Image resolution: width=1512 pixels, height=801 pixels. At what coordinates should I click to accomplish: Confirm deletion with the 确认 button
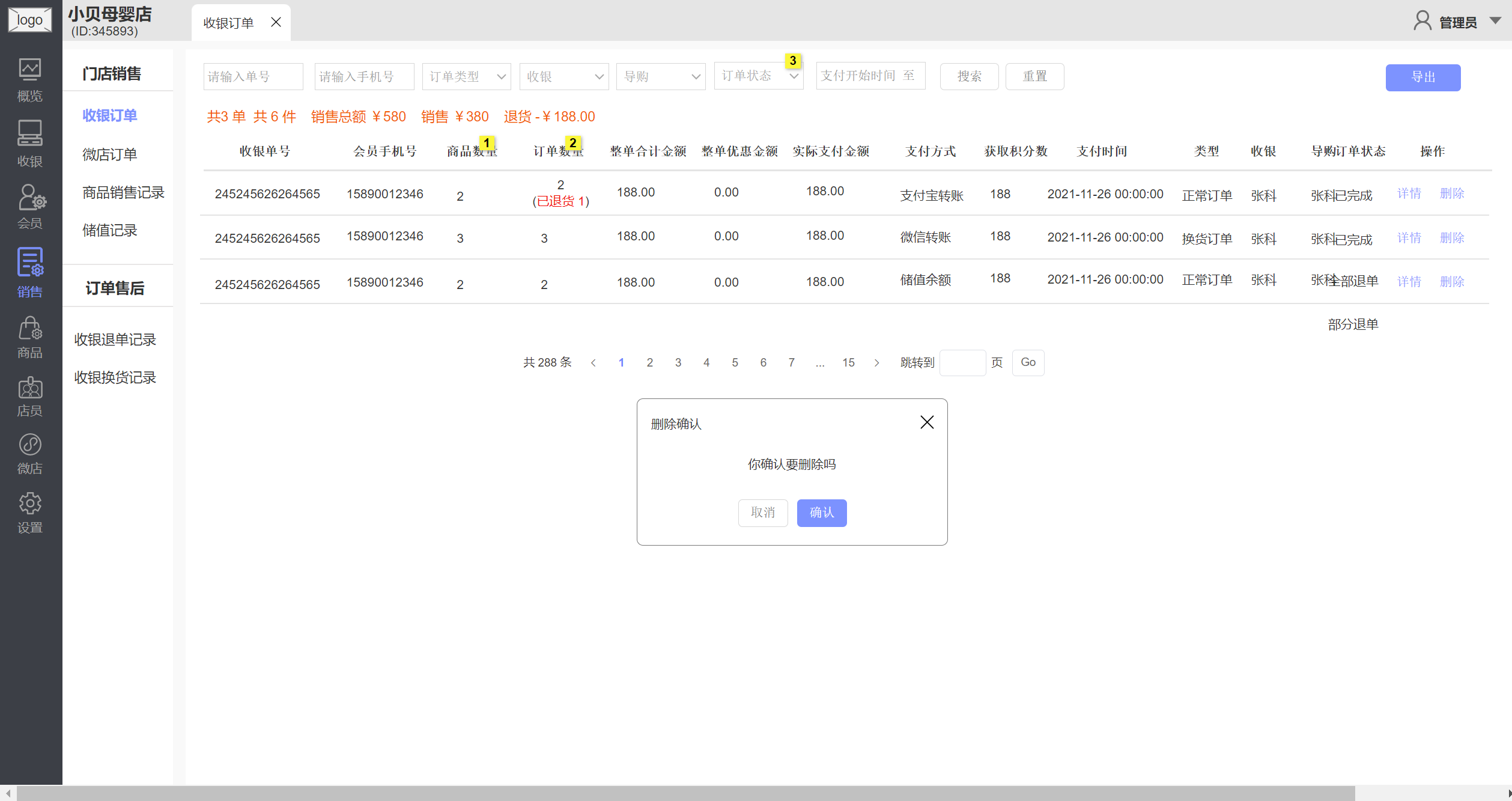tap(822, 513)
